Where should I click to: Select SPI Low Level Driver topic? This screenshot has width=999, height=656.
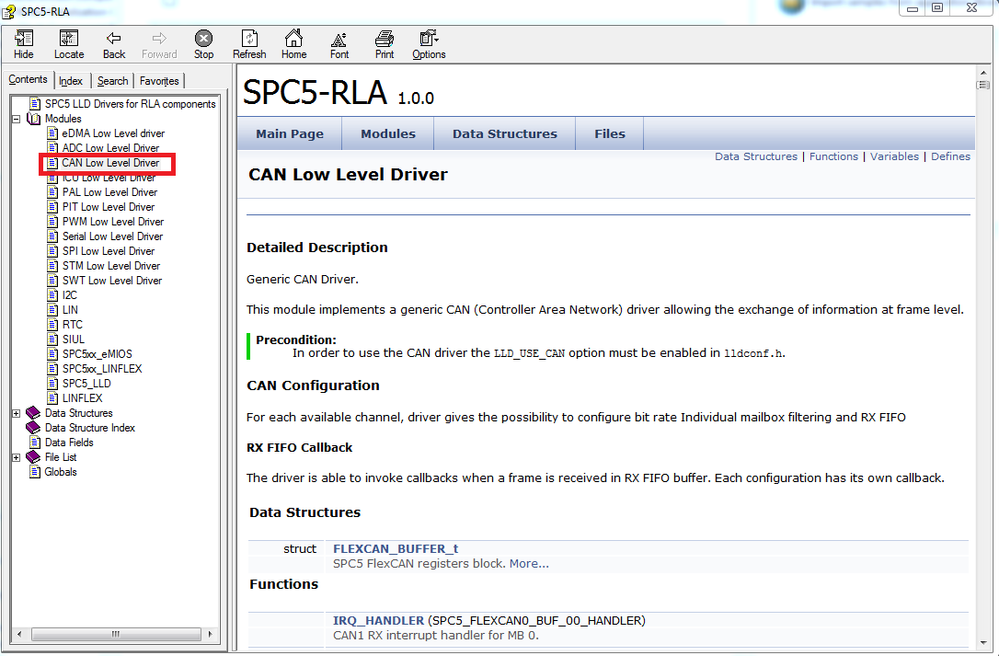click(x=108, y=251)
